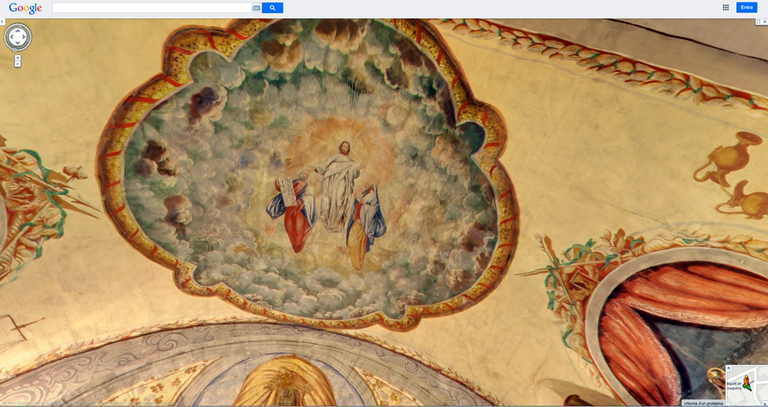Click the Google logo
Viewport: 768px width, 407px height.
point(25,8)
